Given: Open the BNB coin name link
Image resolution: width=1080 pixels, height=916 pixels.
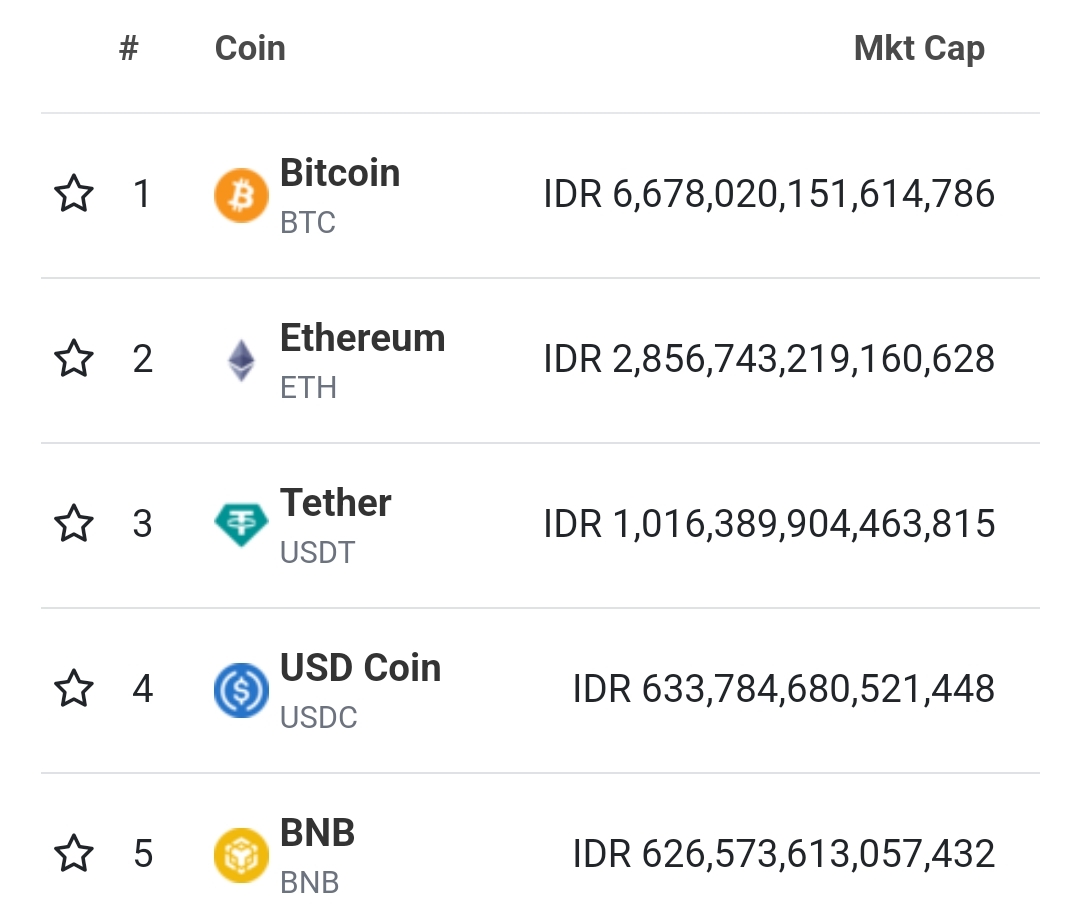Looking at the screenshot, I should pyautogui.click(x=317, y=833).
